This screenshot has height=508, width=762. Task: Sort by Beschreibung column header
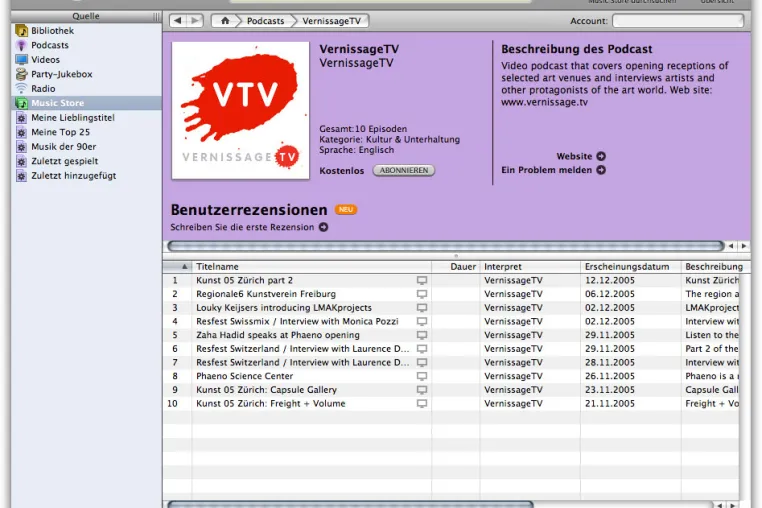pos(715,267)
